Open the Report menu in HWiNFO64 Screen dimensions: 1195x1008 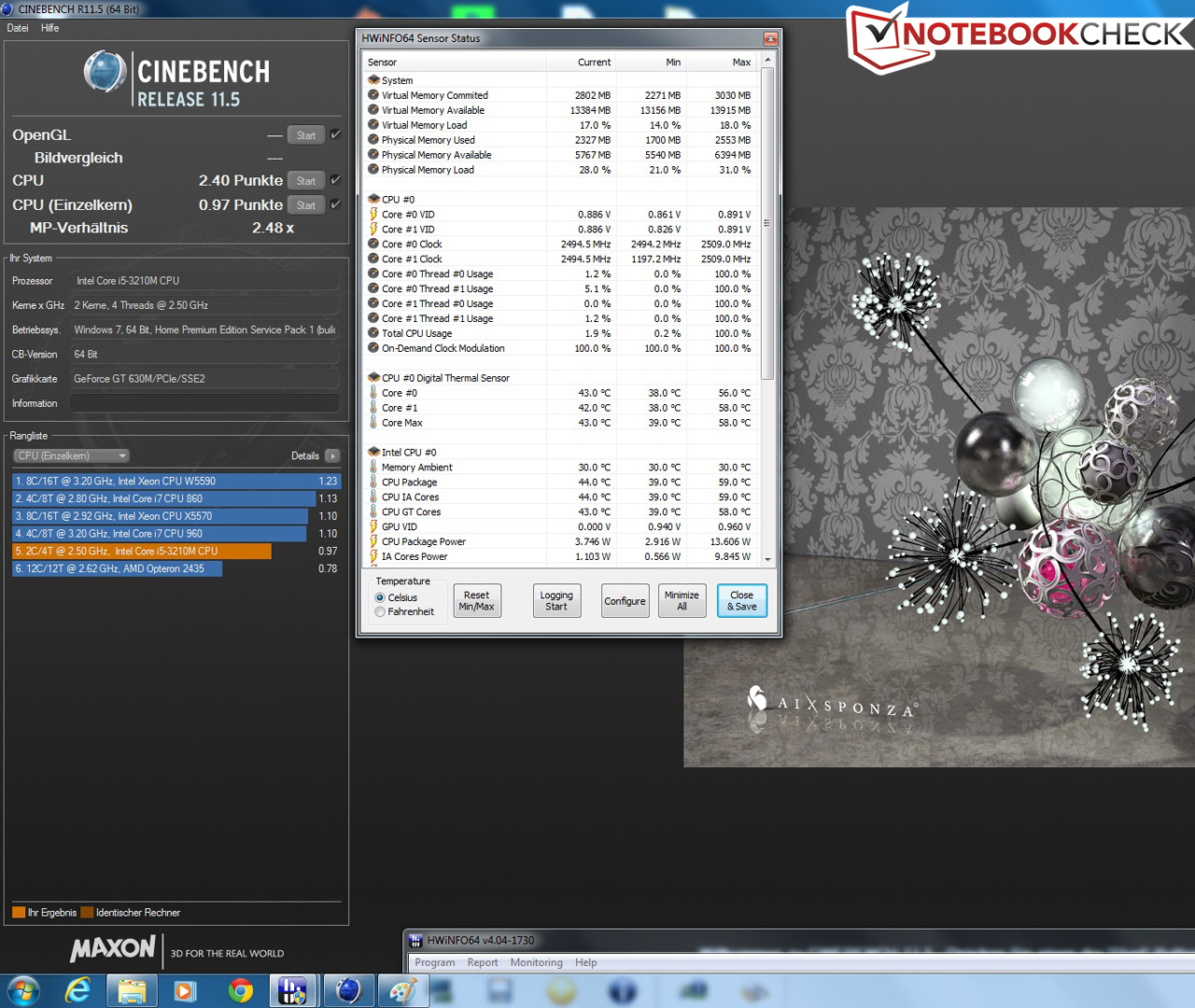483,962
